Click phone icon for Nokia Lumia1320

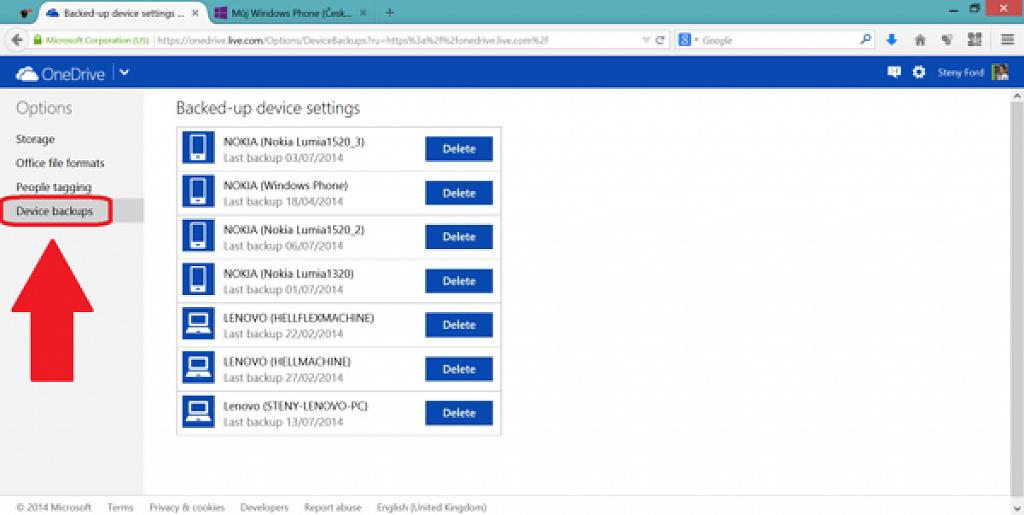coord(199,281)
